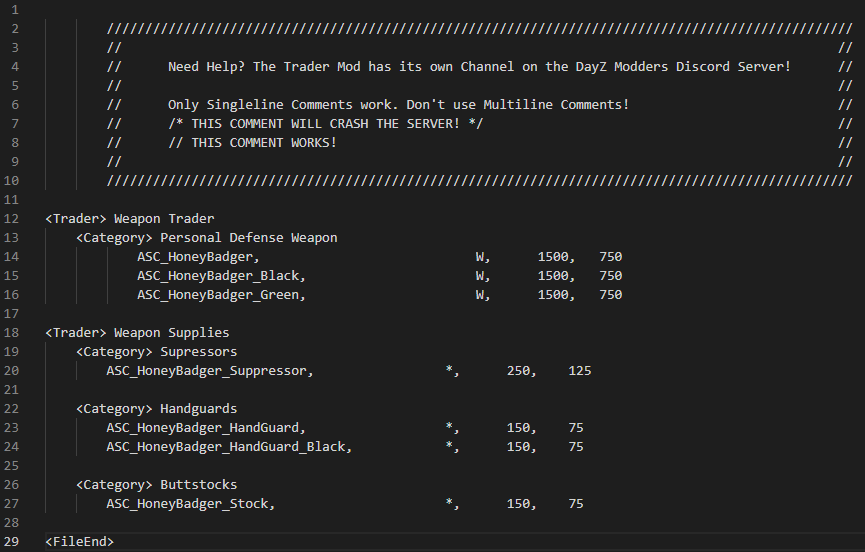
Task: Click the ASC_HoneyBadger_Stock entry
Action: [x=190, y=504]
